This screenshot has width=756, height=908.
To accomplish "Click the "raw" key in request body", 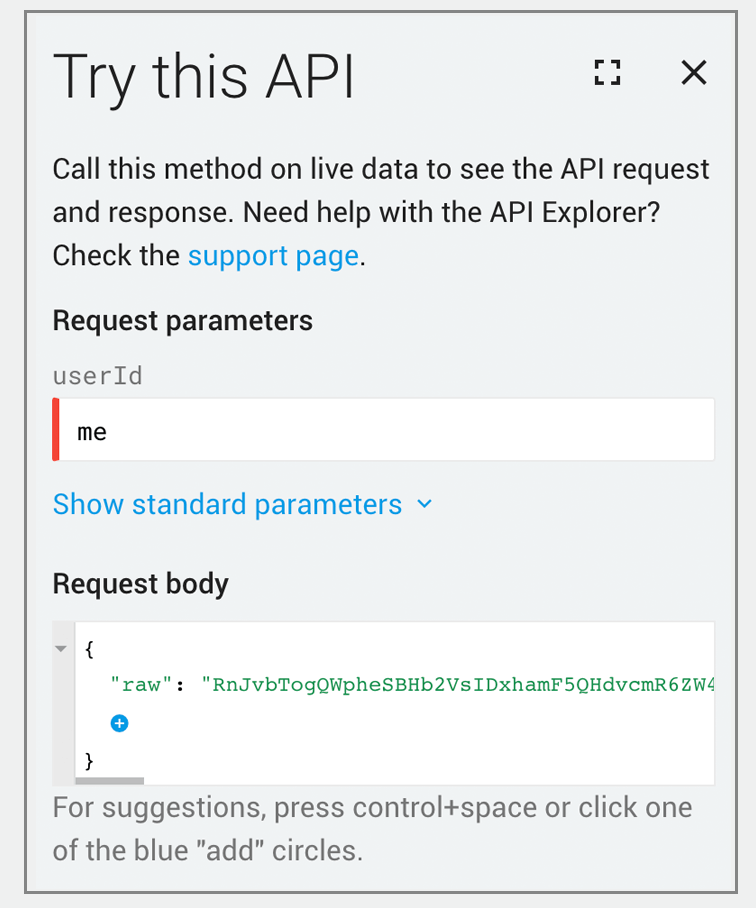I will click(141, 685).
